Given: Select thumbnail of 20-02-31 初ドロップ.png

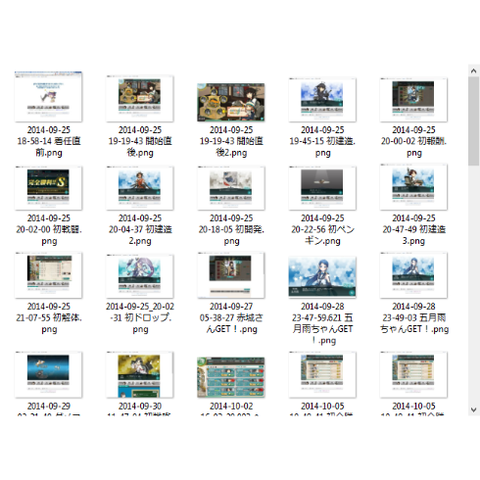Looking at the screenshot, I should 140,276.
